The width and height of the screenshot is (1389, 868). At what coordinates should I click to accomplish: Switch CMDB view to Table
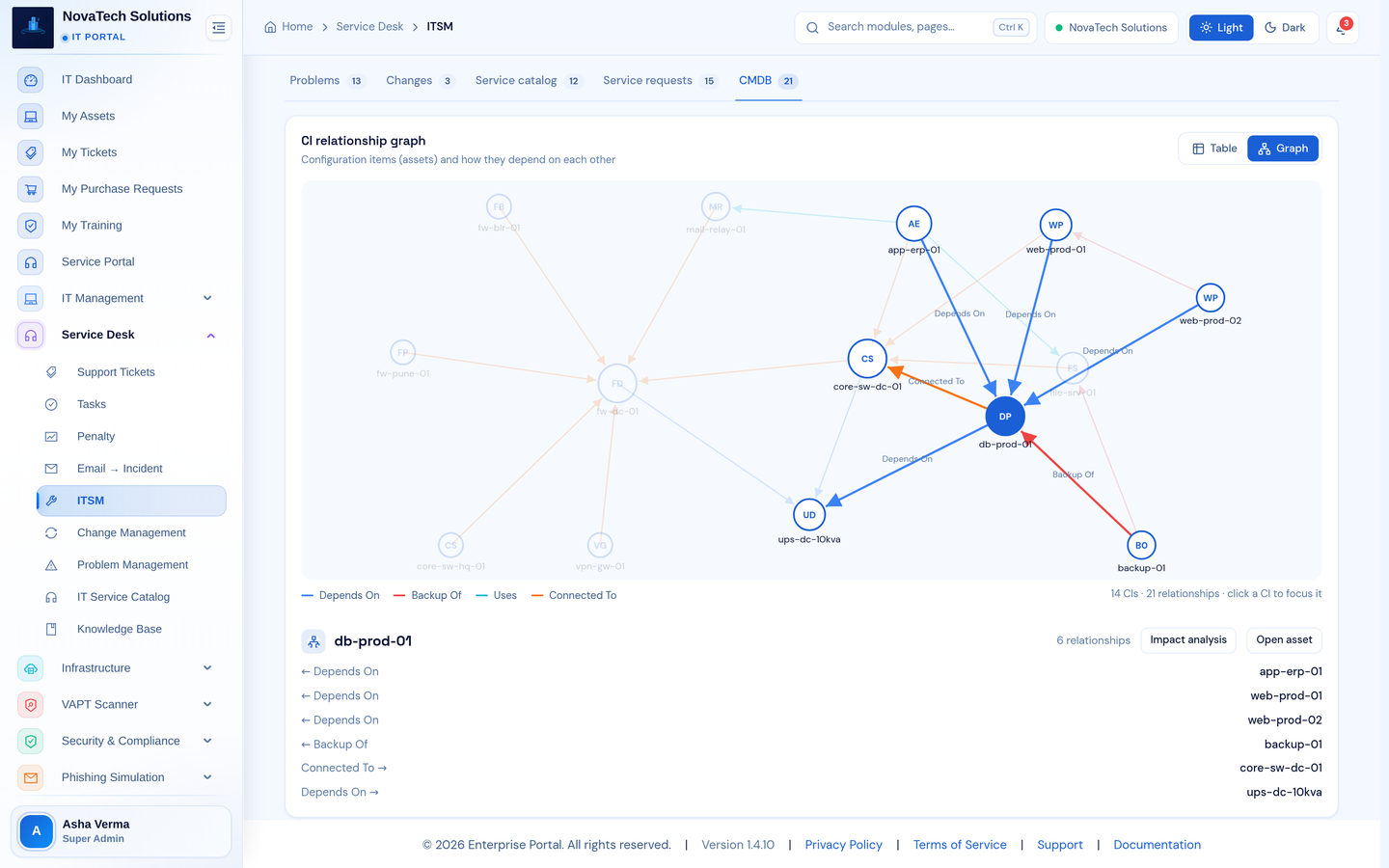click(1214, 149)
